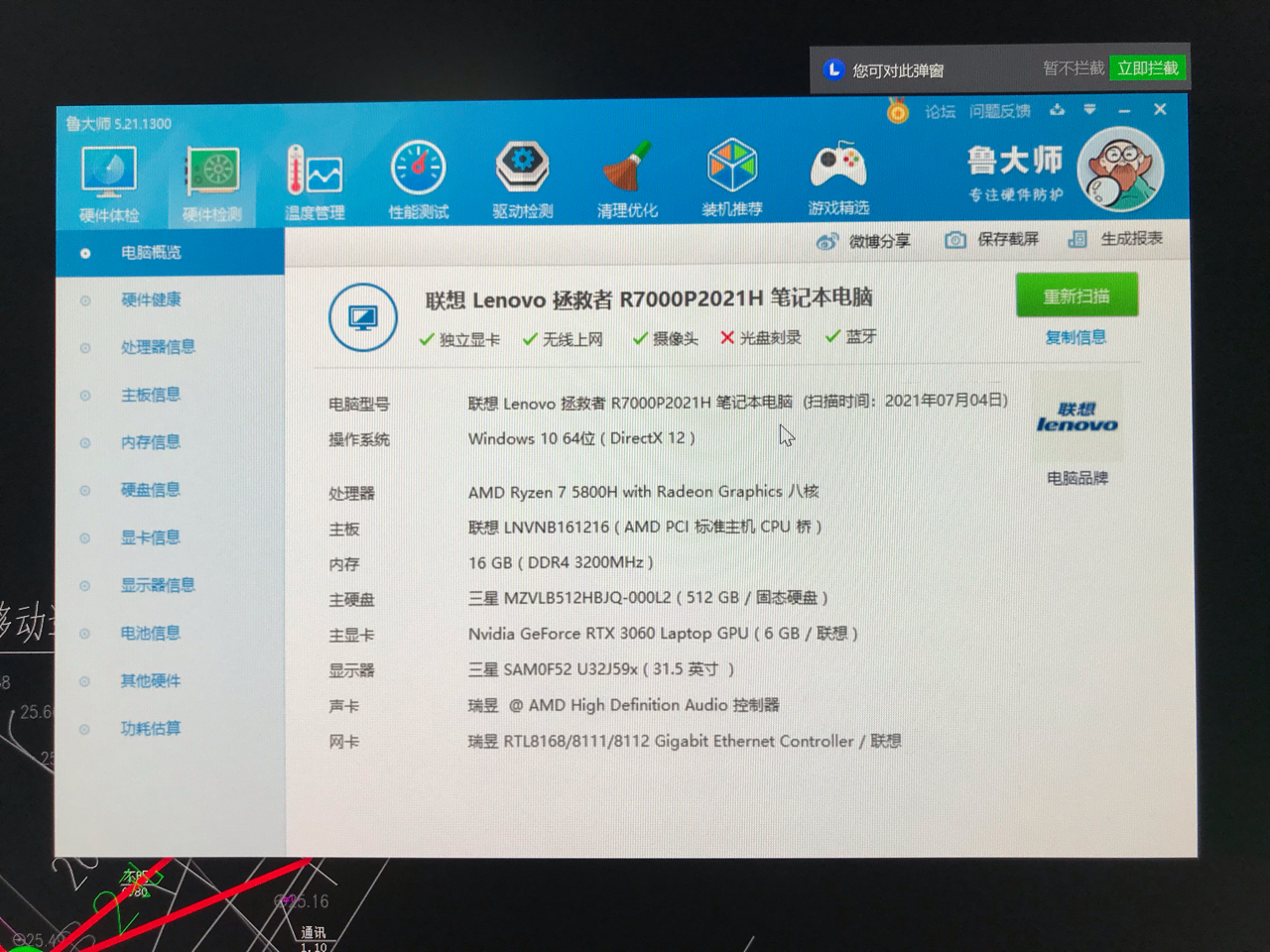
Task: Click the computer monitor overview icon
Action: (363, 317)
